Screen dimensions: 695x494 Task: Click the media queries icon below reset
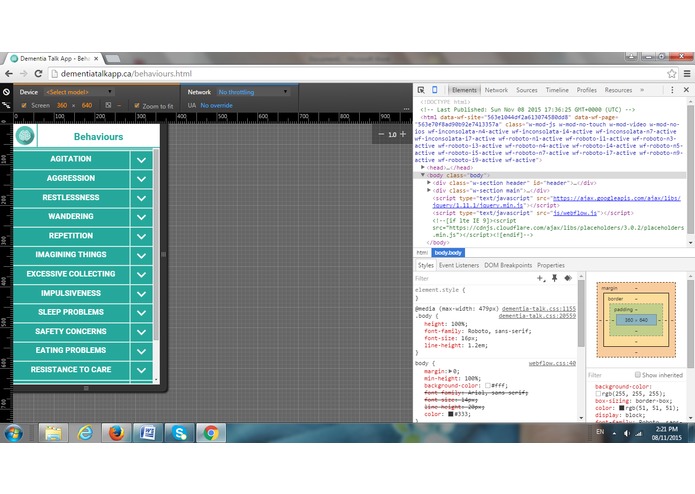6,105
